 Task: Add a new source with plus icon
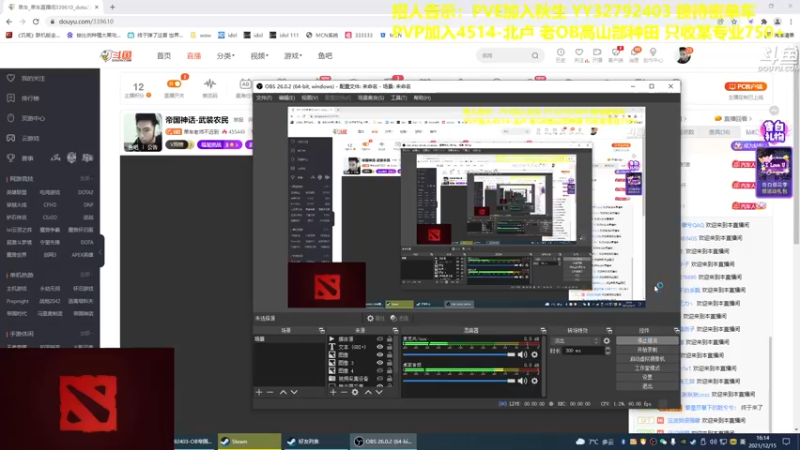point(333,392)
